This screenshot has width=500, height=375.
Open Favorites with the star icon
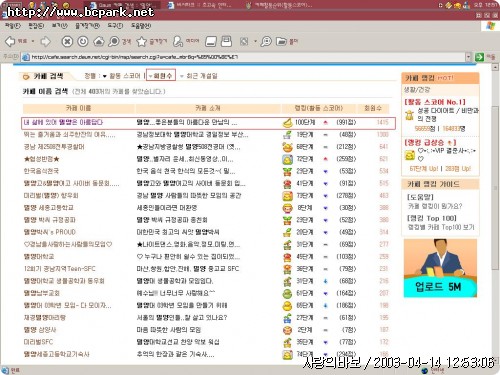141,41
